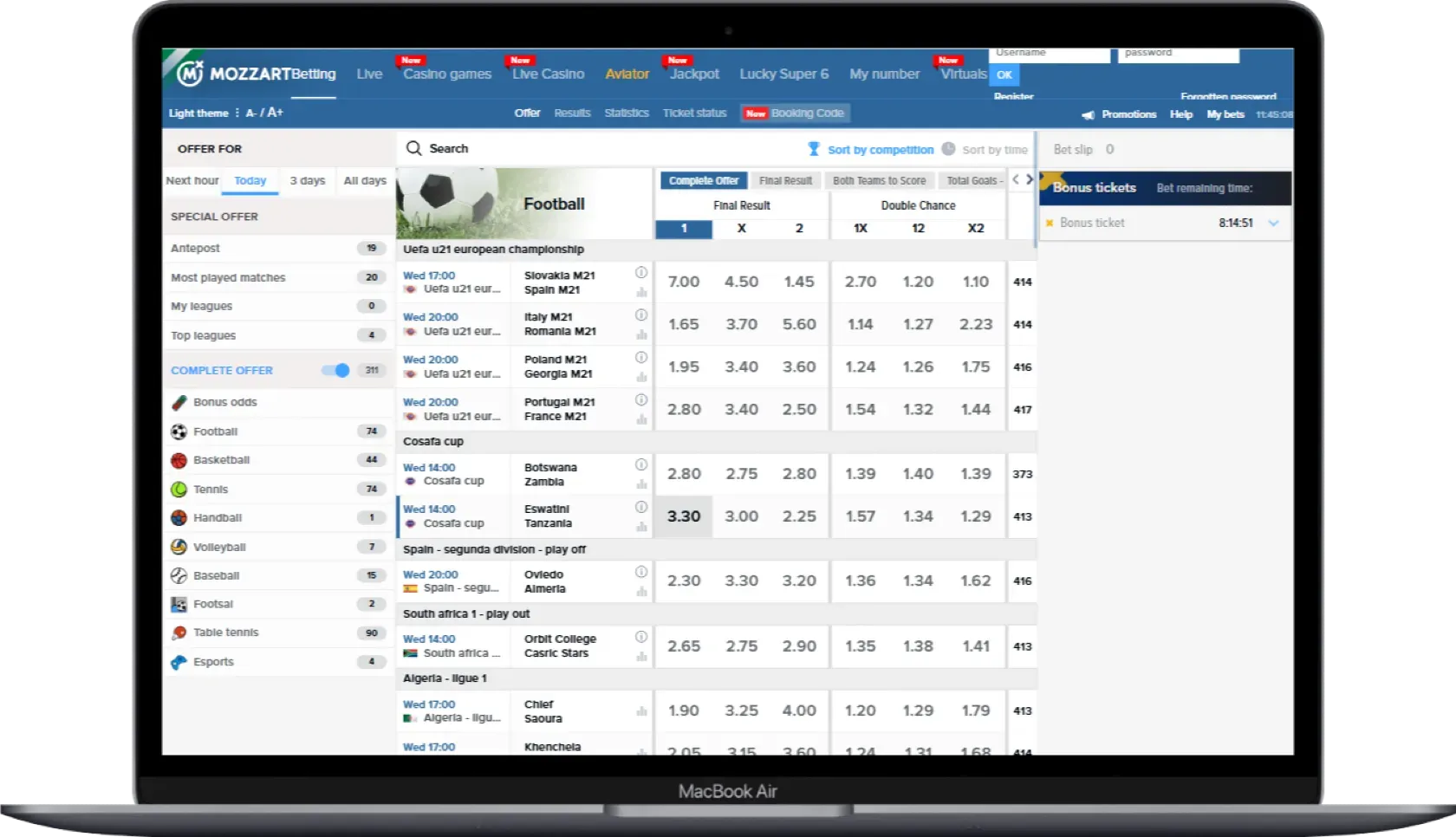Select the Esports icon in sidebar
Screen dimensions: 1456x837
click(x=179, y=662)
